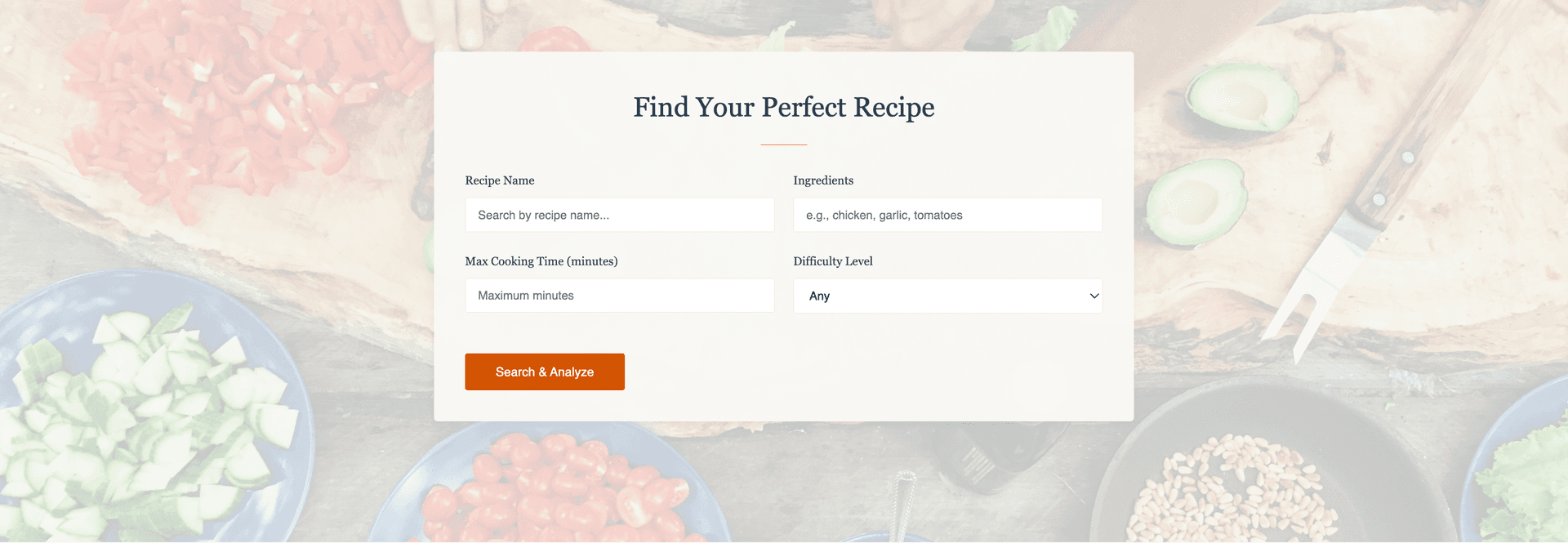The width and height of the screenshot is (1568, 543).
Task: Click the Difficulty Level label
Action: 833,260
